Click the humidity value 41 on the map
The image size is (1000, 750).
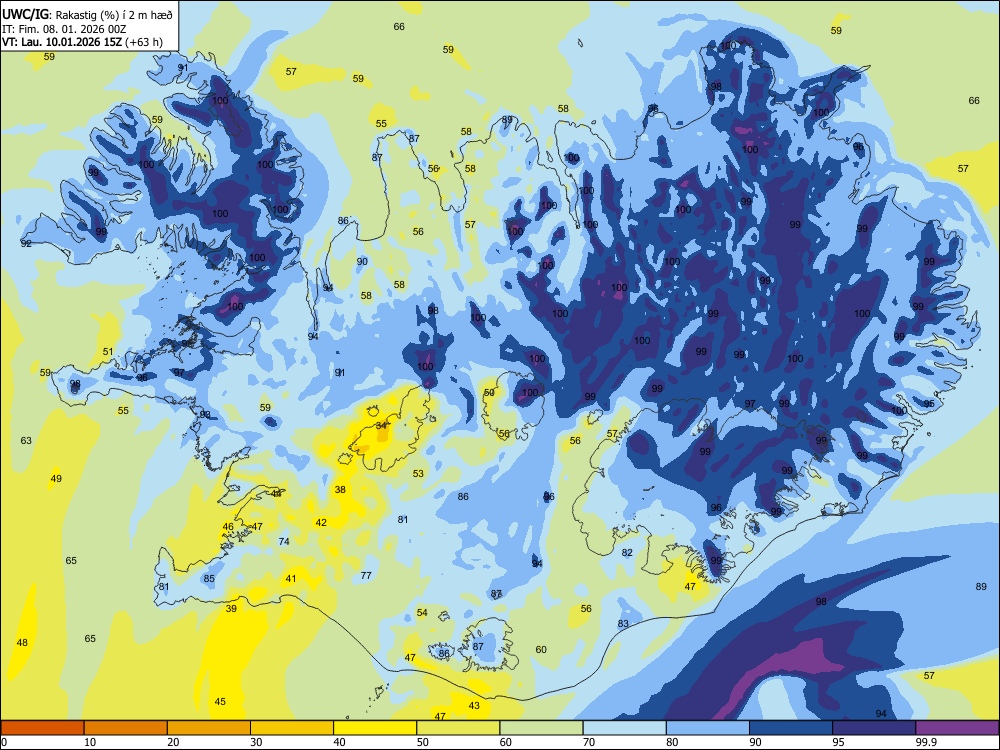pyautogui.click(x=291, y=578)
